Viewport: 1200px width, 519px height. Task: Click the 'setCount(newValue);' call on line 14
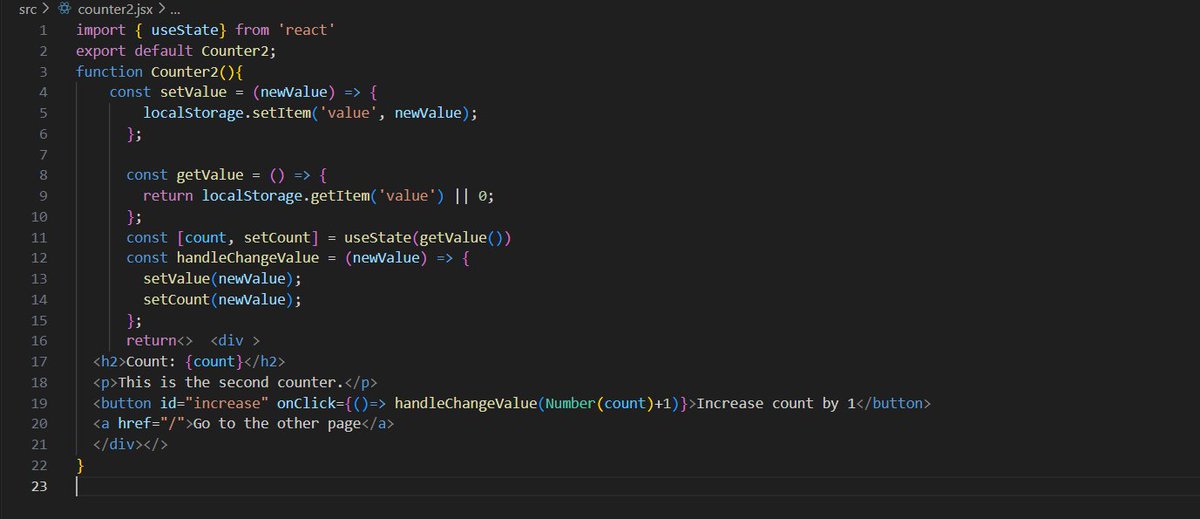point(222,300)
